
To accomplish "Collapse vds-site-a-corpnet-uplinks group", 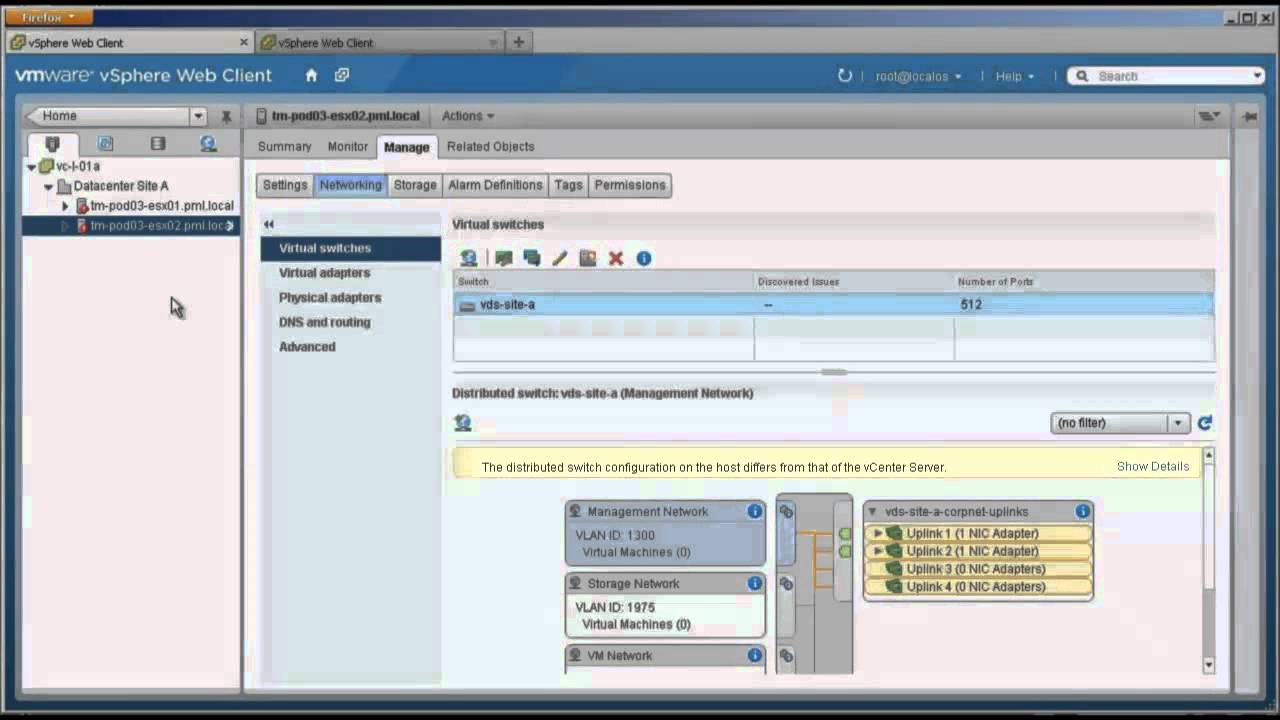I will point(872,511).
